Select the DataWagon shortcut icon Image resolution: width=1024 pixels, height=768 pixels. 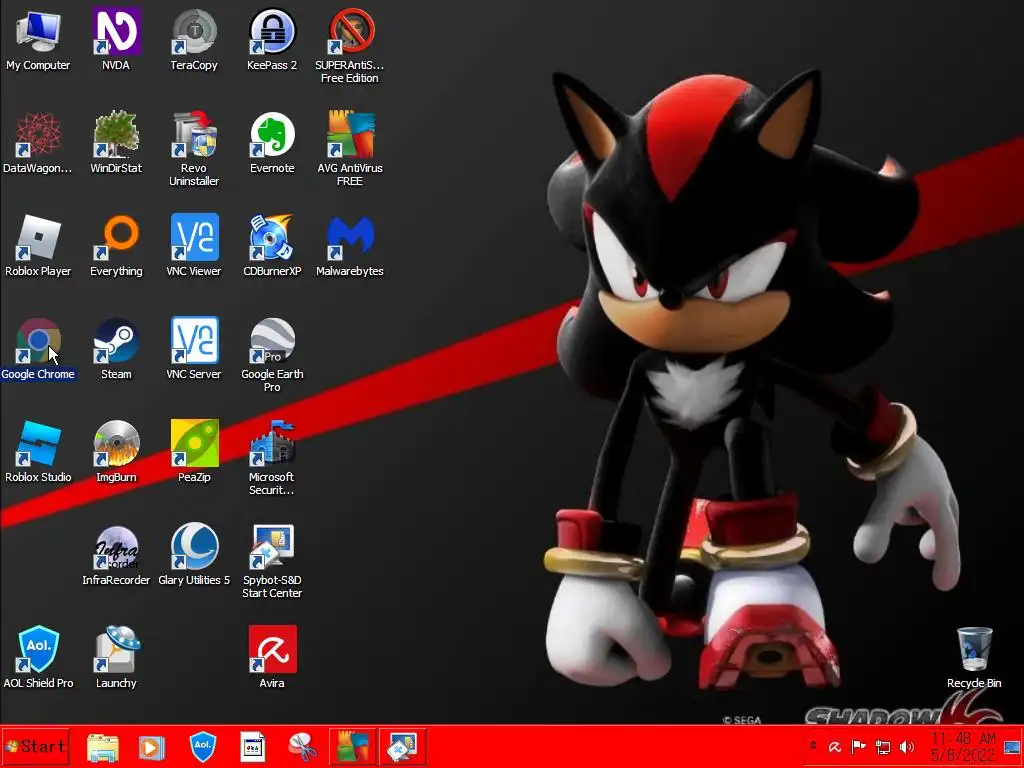[38, 143]
